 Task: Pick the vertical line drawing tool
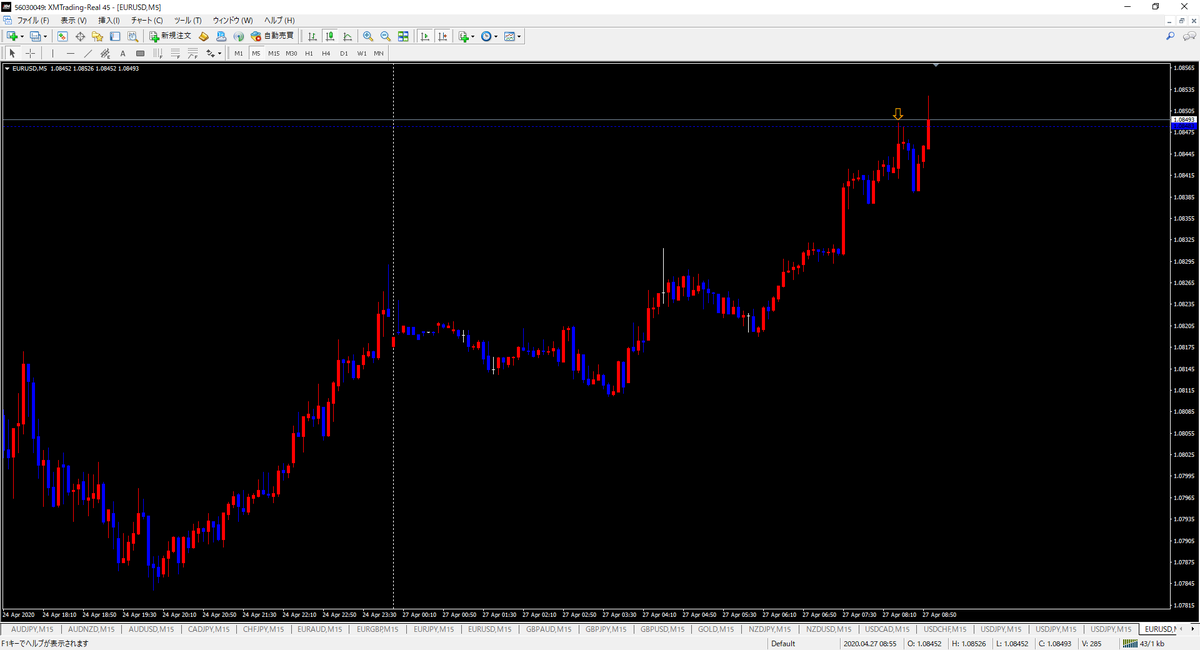pyautogui.click(x=53, y=53)
